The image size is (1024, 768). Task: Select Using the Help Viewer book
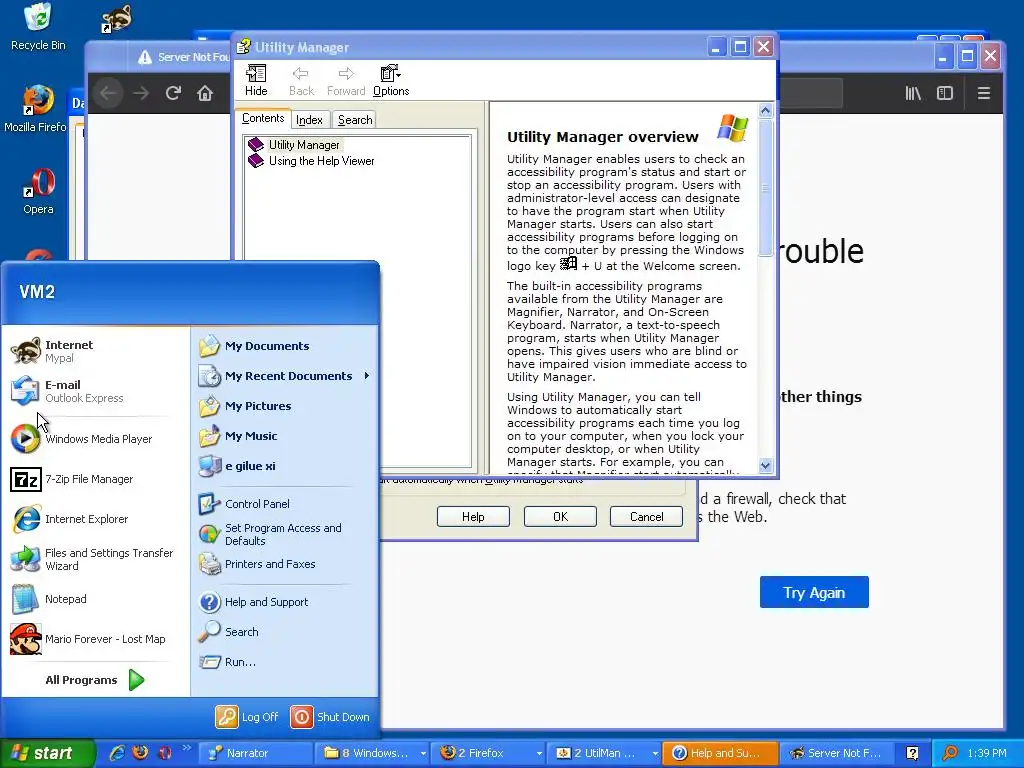pyautogui.click(x=312, y=161)
